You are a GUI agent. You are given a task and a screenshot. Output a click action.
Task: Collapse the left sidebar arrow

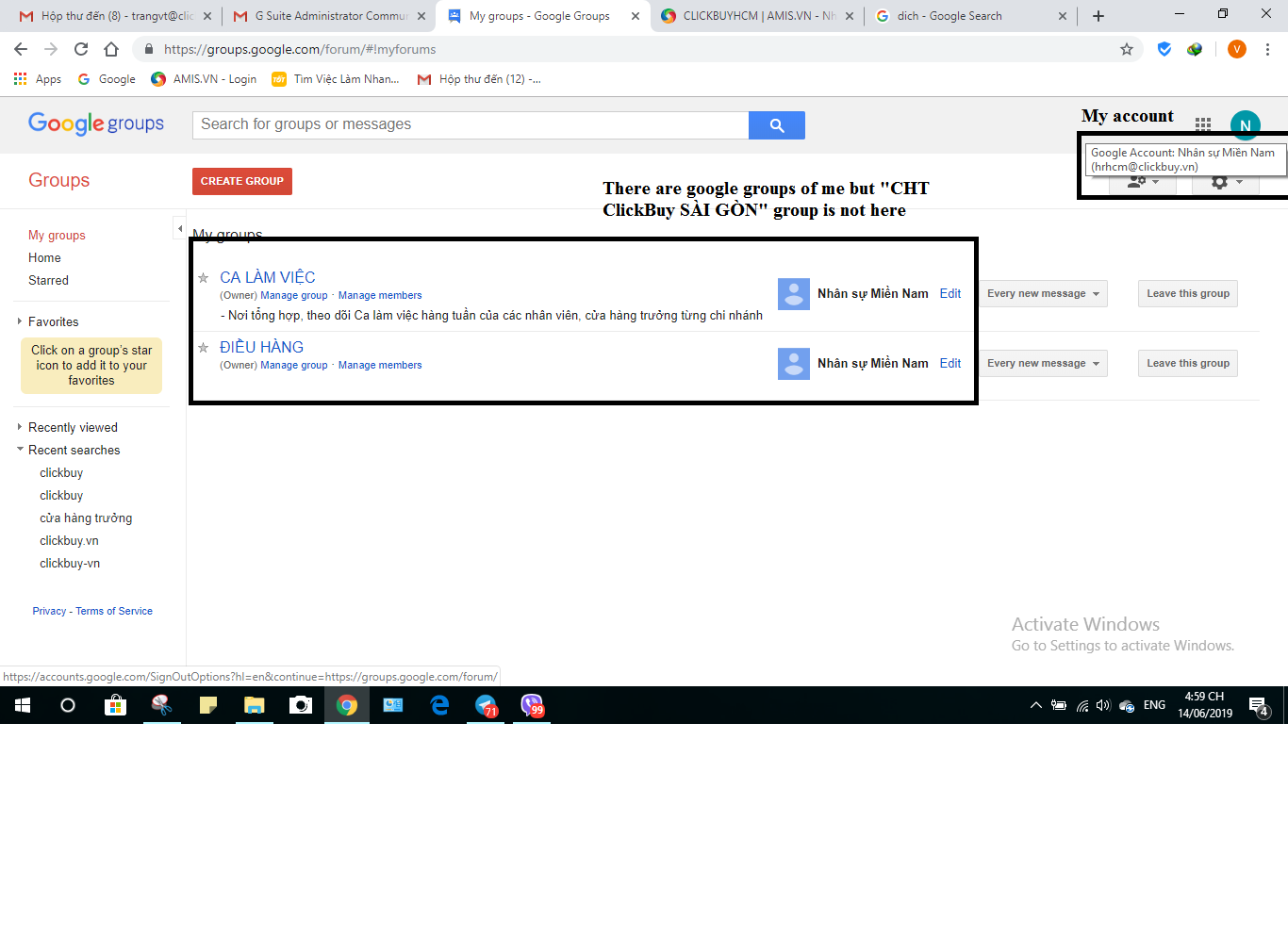pyautogui.click(x=179, y=228)
